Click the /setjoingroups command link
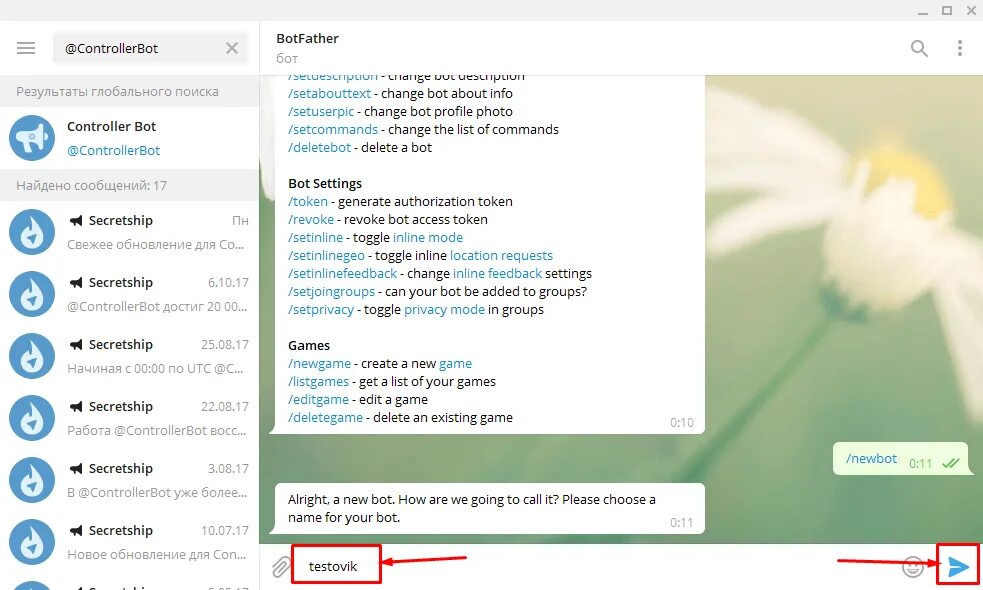Image resolution: width=983 pixels, height=590 pixels. pos(331,292)
